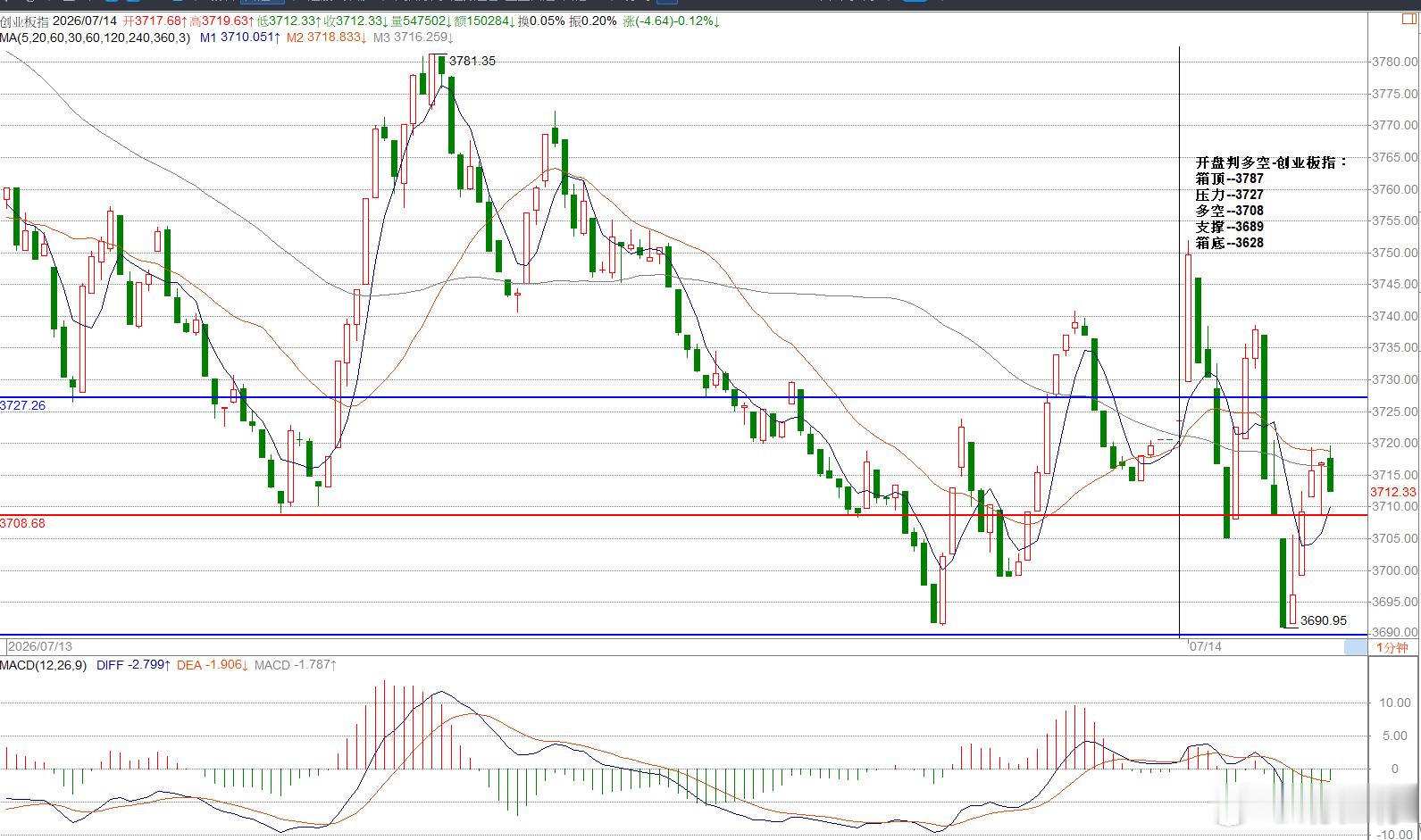
Task: Click the DIFF -2.799 readout
Action: pyautogui.click(x=134, y=665)
